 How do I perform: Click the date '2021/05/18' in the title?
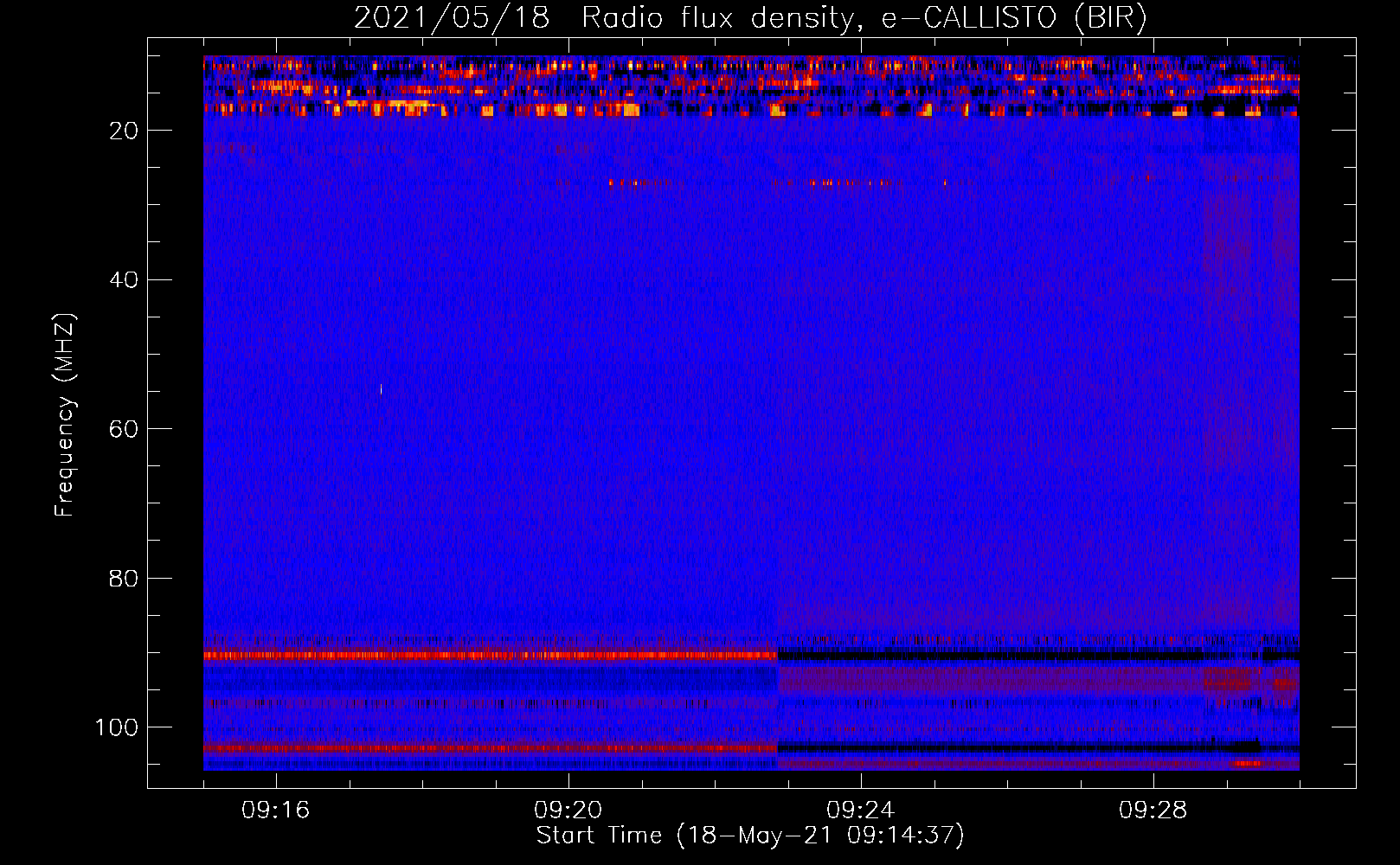(452, 18)
